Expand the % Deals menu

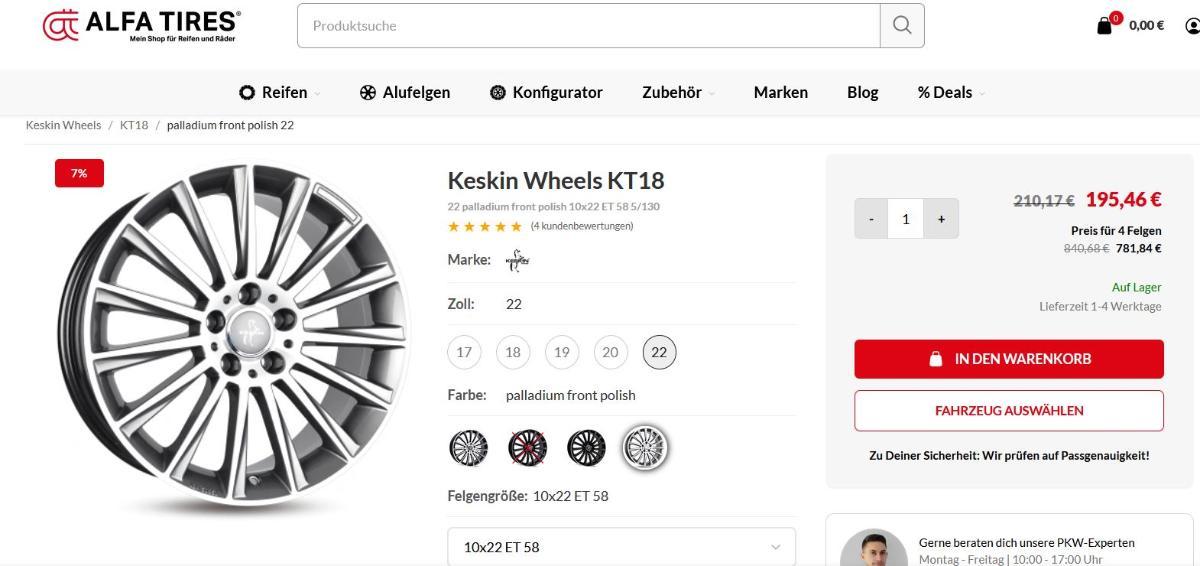click(x=951, y=93)
